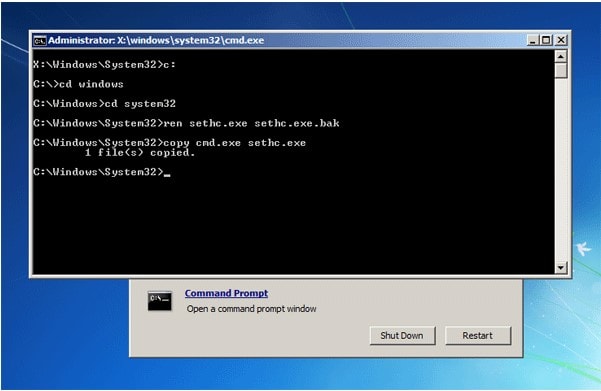Close the cmd.exe console window
This screenshot has height=391, width=601.
[x=561, y=40]
